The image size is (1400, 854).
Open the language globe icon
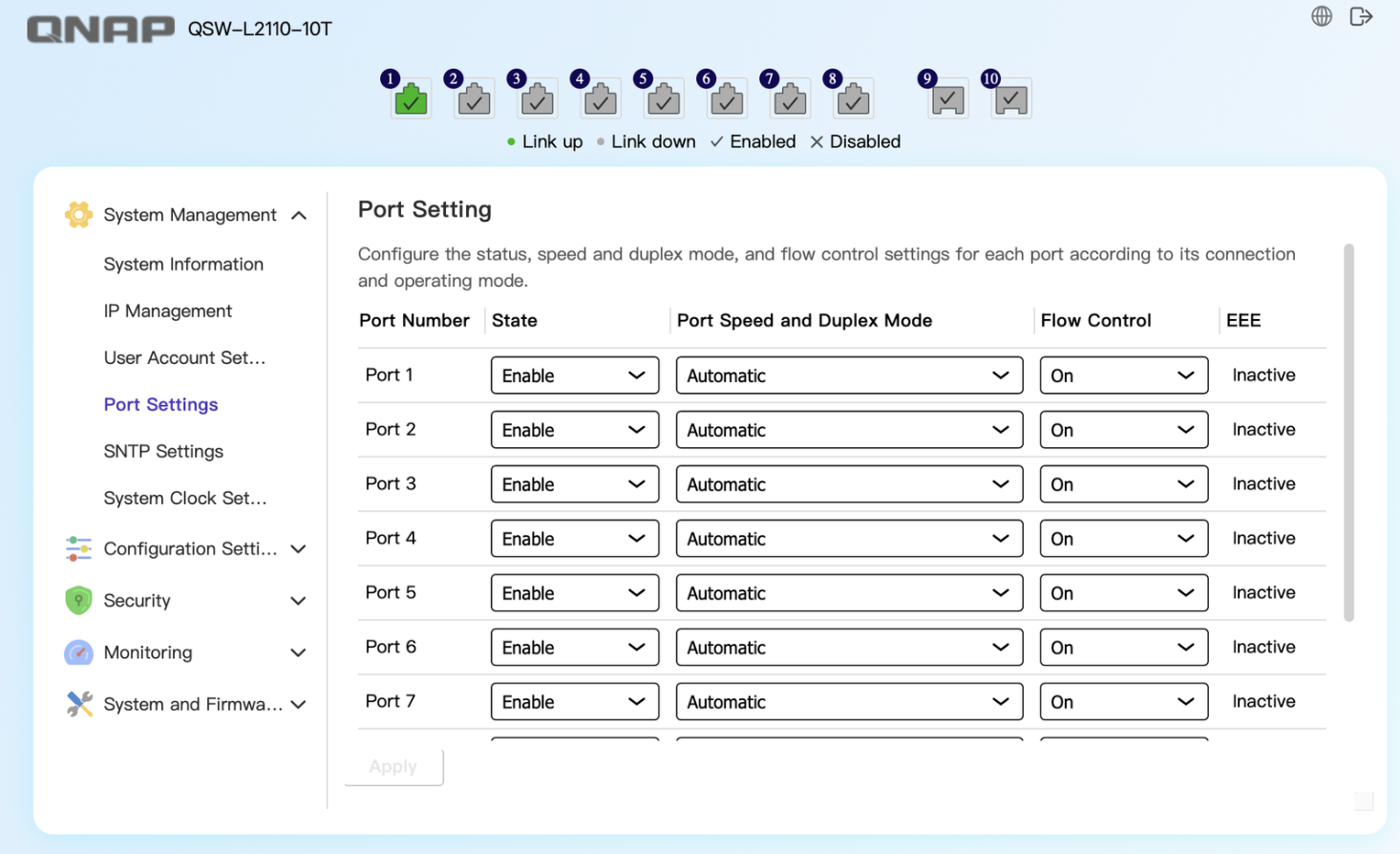(x=1322, y=16)
